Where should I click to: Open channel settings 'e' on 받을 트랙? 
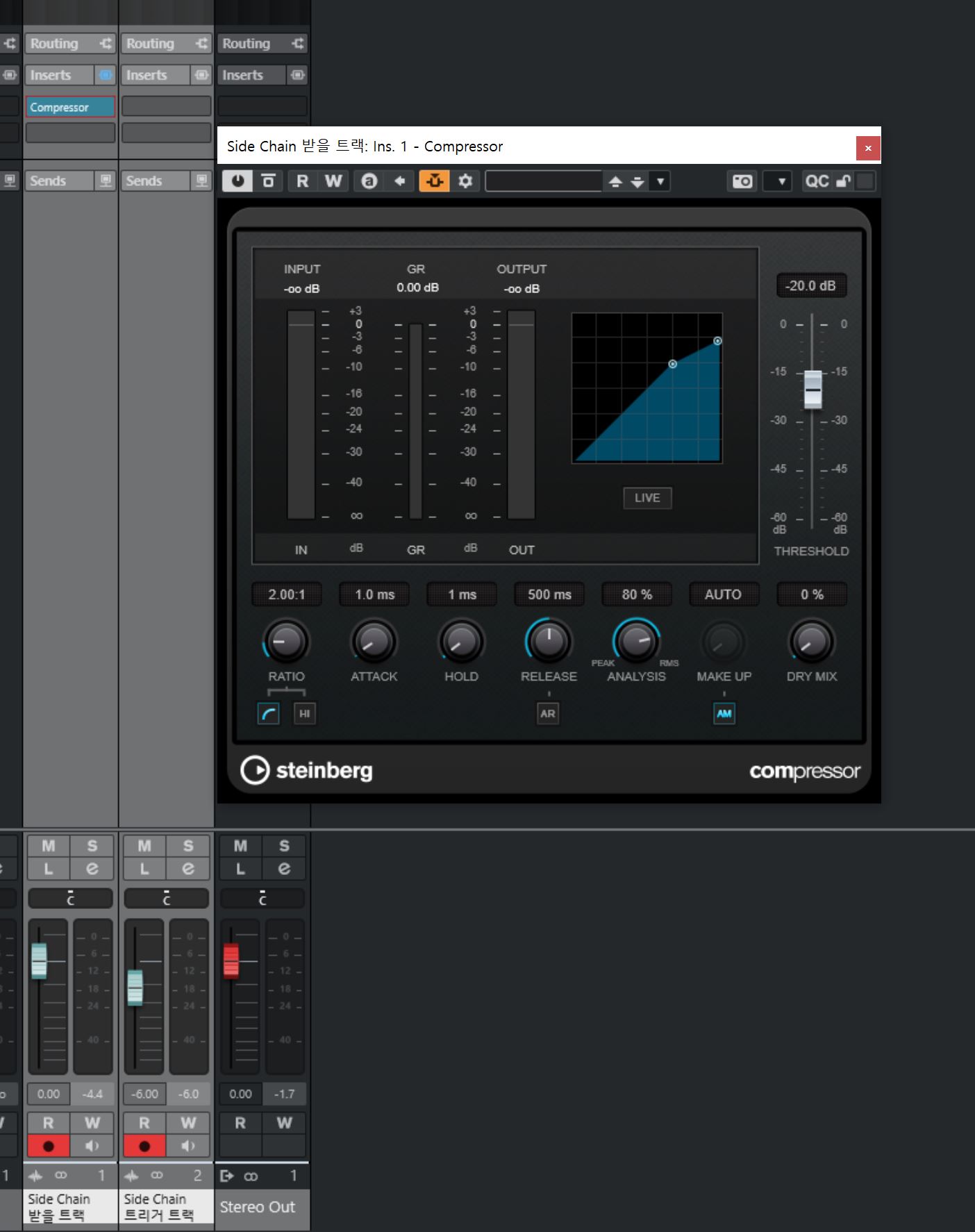92,868
